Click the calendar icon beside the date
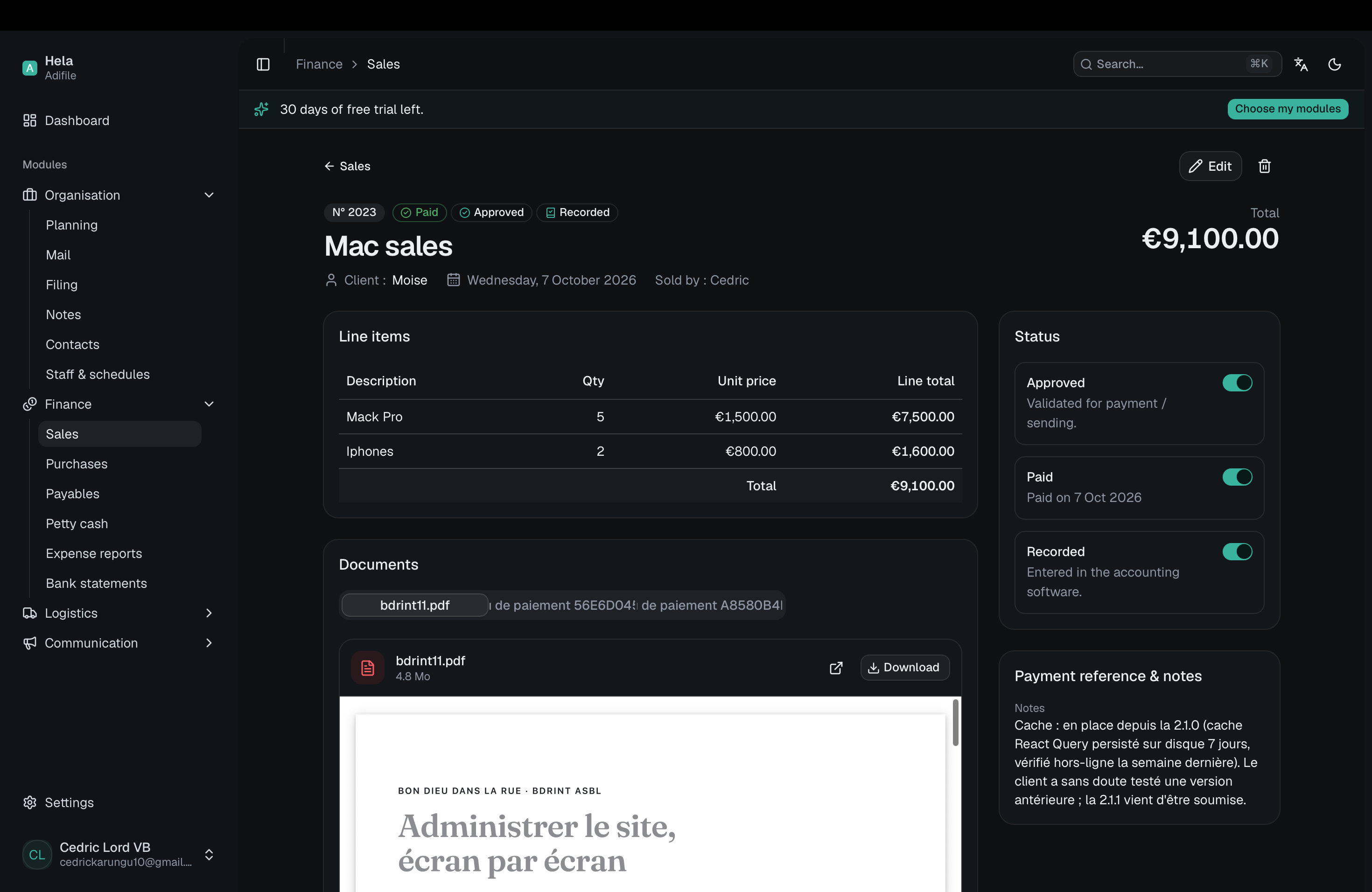 point(454,279)
